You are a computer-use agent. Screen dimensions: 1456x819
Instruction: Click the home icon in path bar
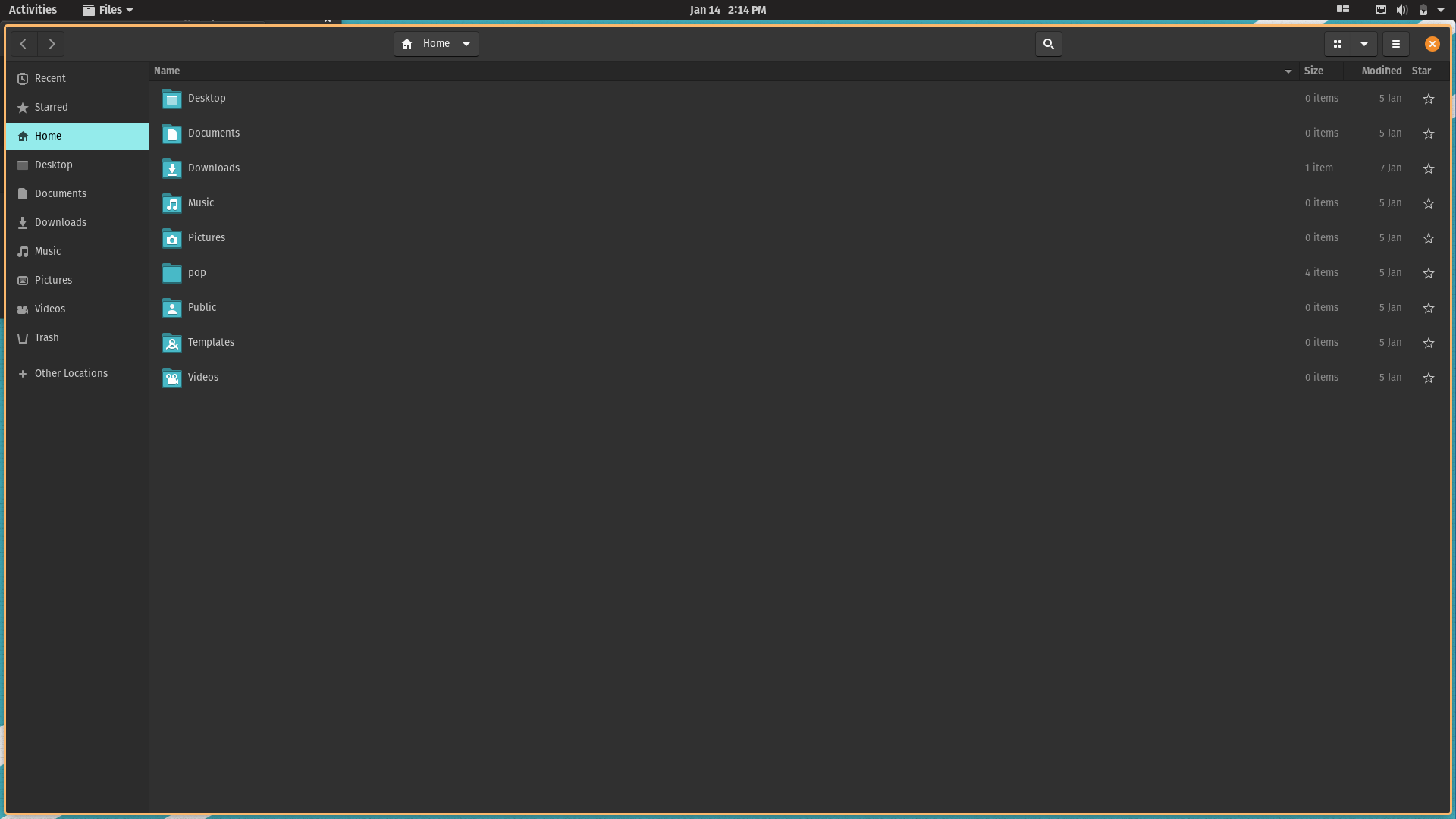(x=407, y=44)
